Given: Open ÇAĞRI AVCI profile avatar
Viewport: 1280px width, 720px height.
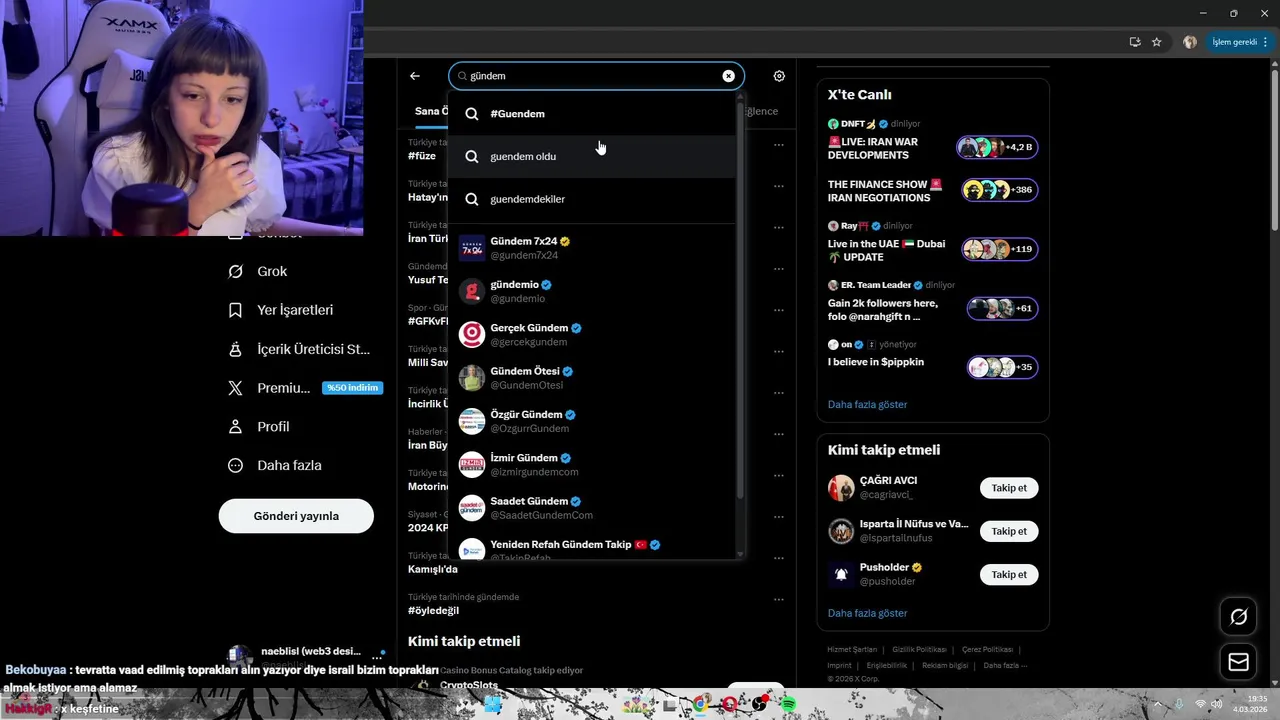Looking at the screenshot, I should [x=841, y=488].
